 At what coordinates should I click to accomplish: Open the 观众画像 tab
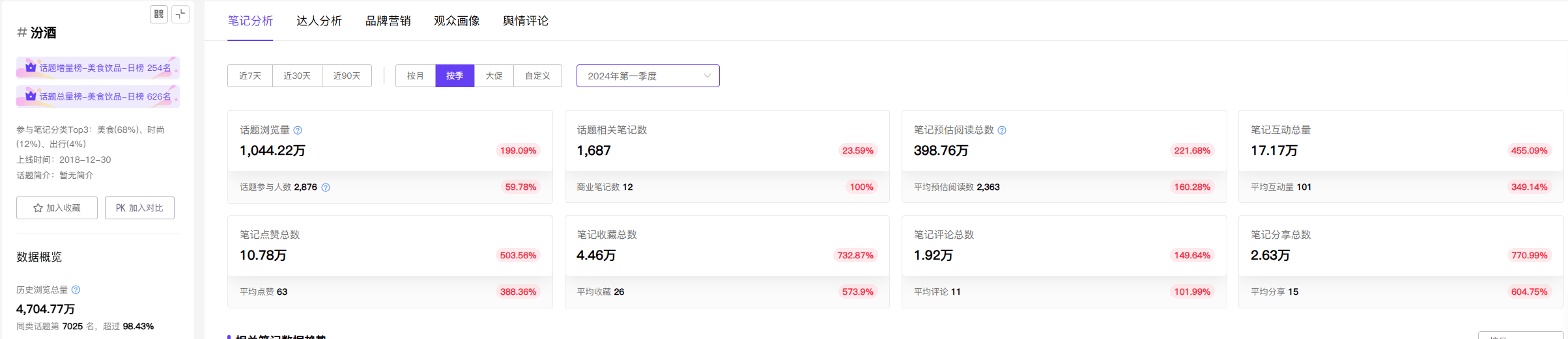point(457,21)
